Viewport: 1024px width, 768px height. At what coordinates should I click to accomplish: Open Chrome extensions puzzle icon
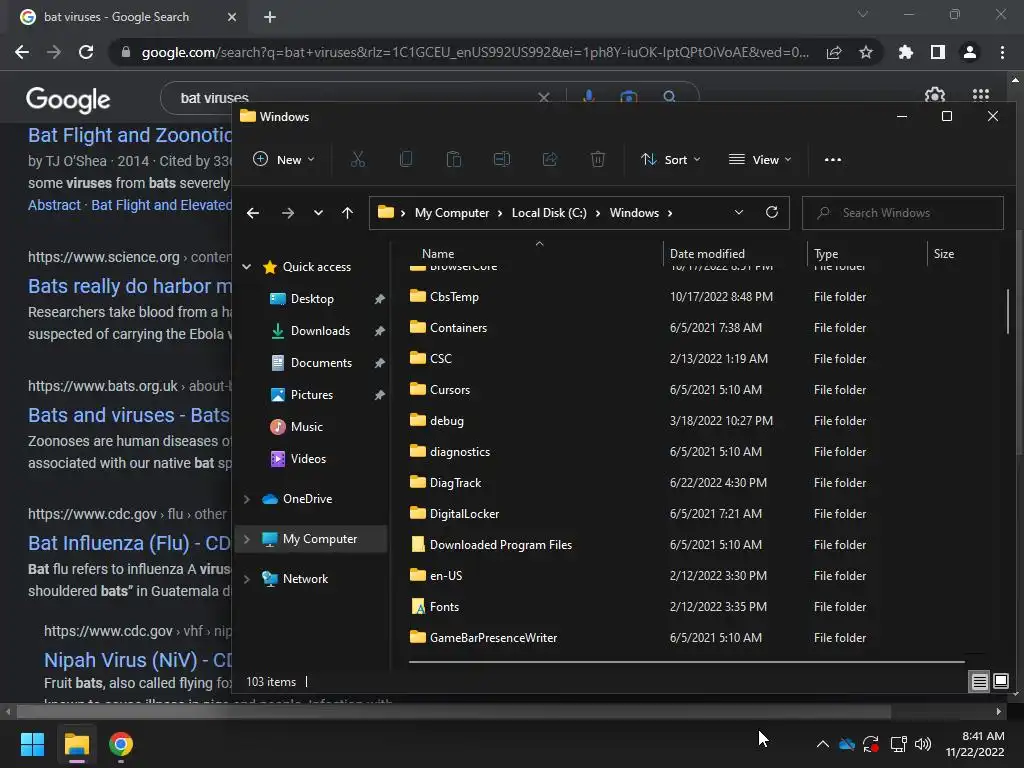pos(906,52)
